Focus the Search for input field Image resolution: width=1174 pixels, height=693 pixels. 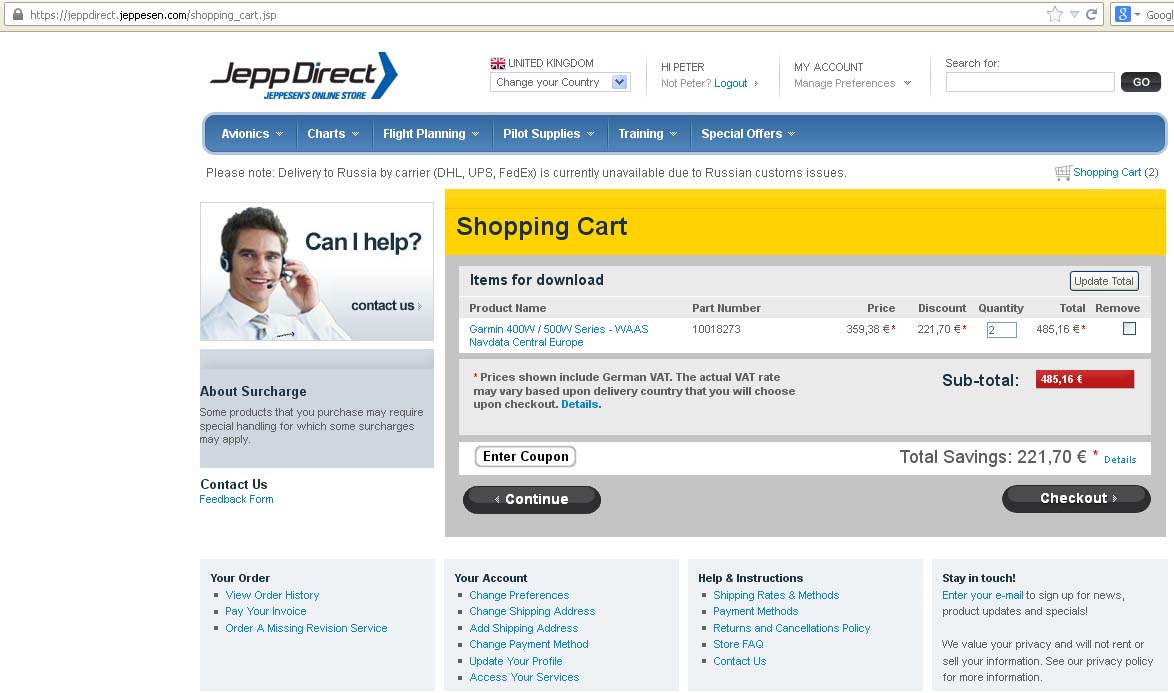[1029, 82]
